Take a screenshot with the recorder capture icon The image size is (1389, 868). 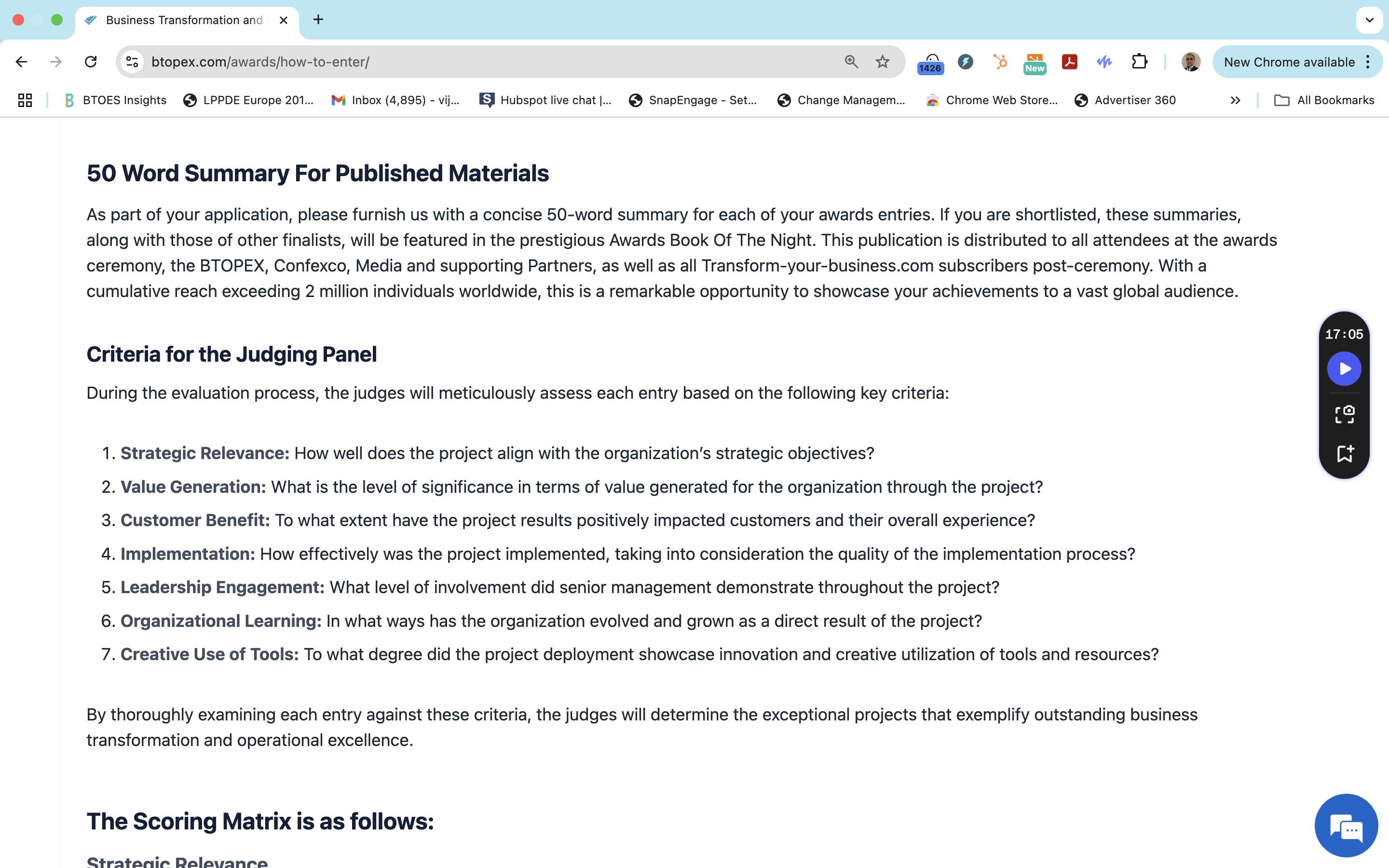(1344, 414)
